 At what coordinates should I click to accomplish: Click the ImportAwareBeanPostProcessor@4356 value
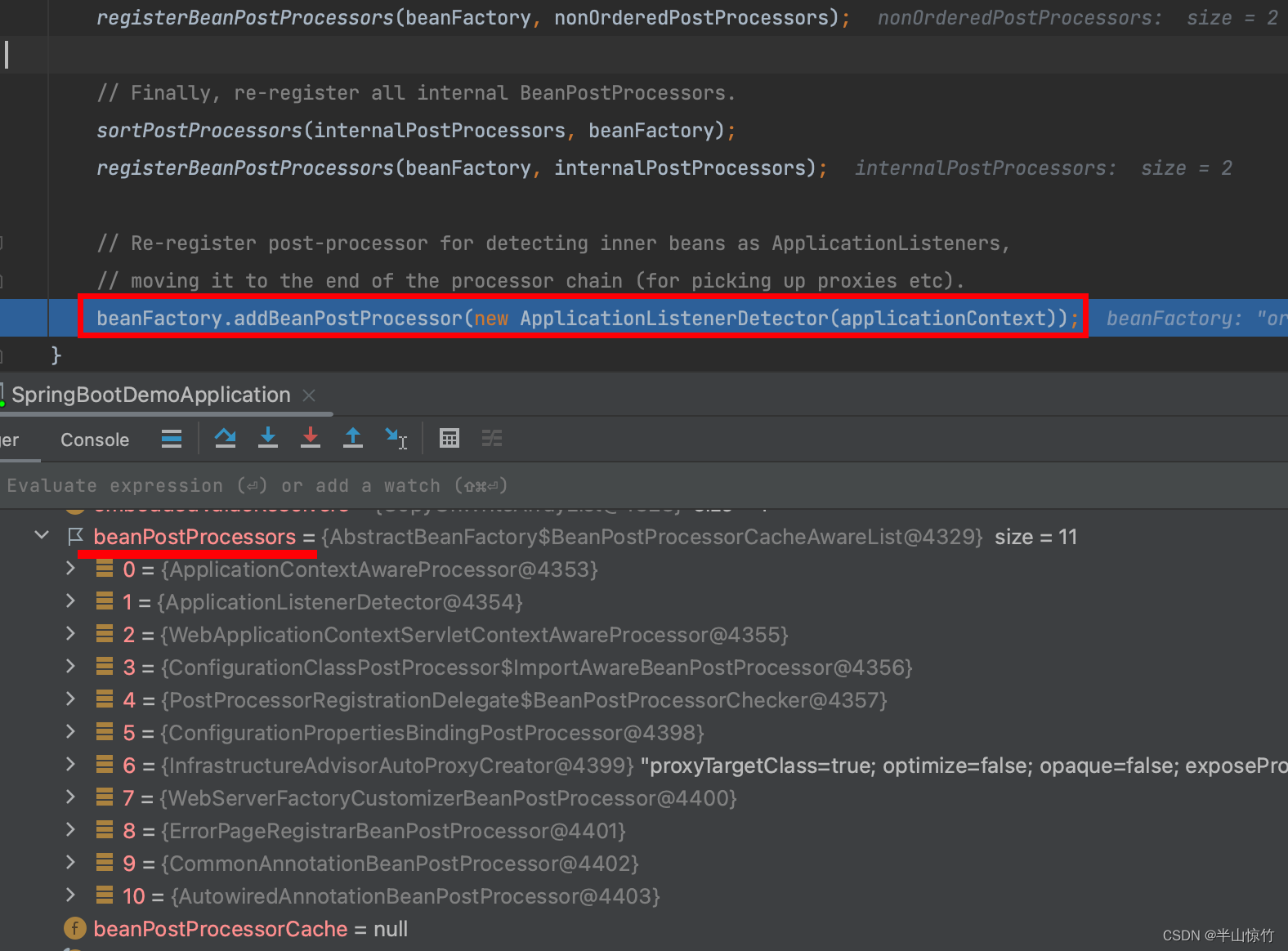pyautogui.click(x=537, y=667)
